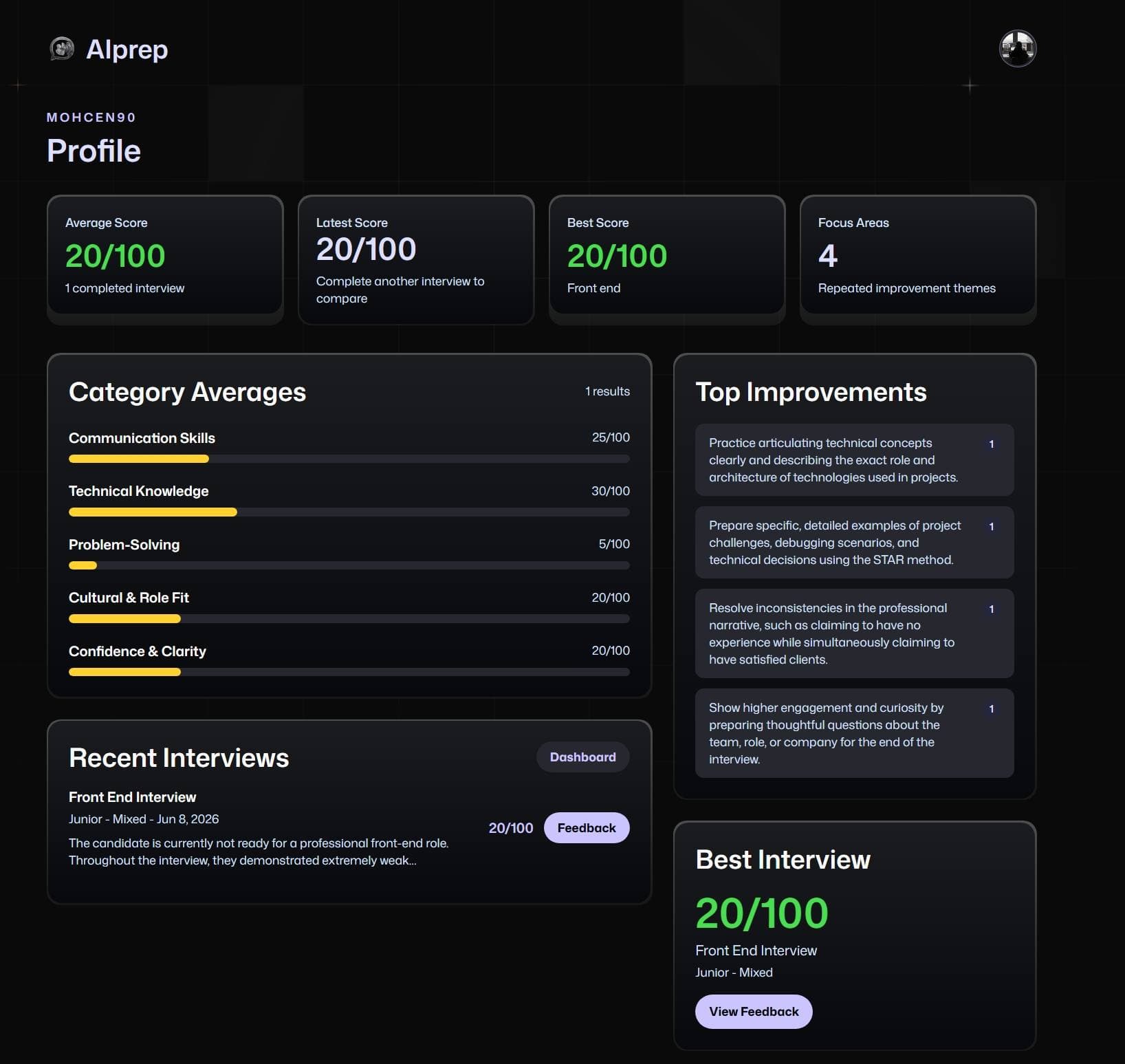Viewport: 1125px width, 1064px height.
Task: Click the AIprep logo icon
Action: 62,49
